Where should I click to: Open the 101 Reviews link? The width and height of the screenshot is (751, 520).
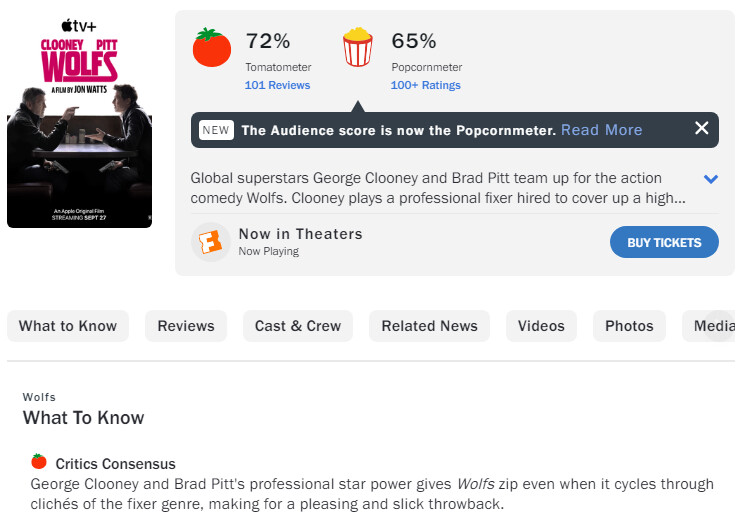click(277, 85)
